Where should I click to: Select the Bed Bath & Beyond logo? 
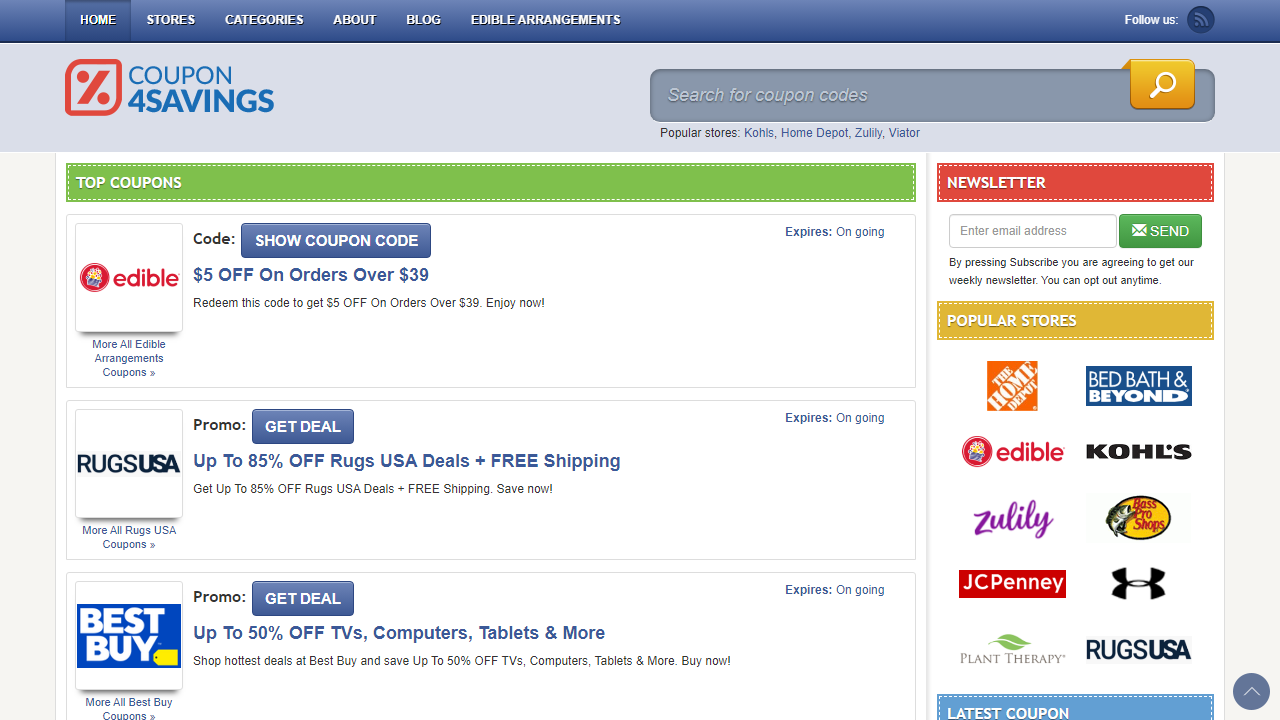1138,385
